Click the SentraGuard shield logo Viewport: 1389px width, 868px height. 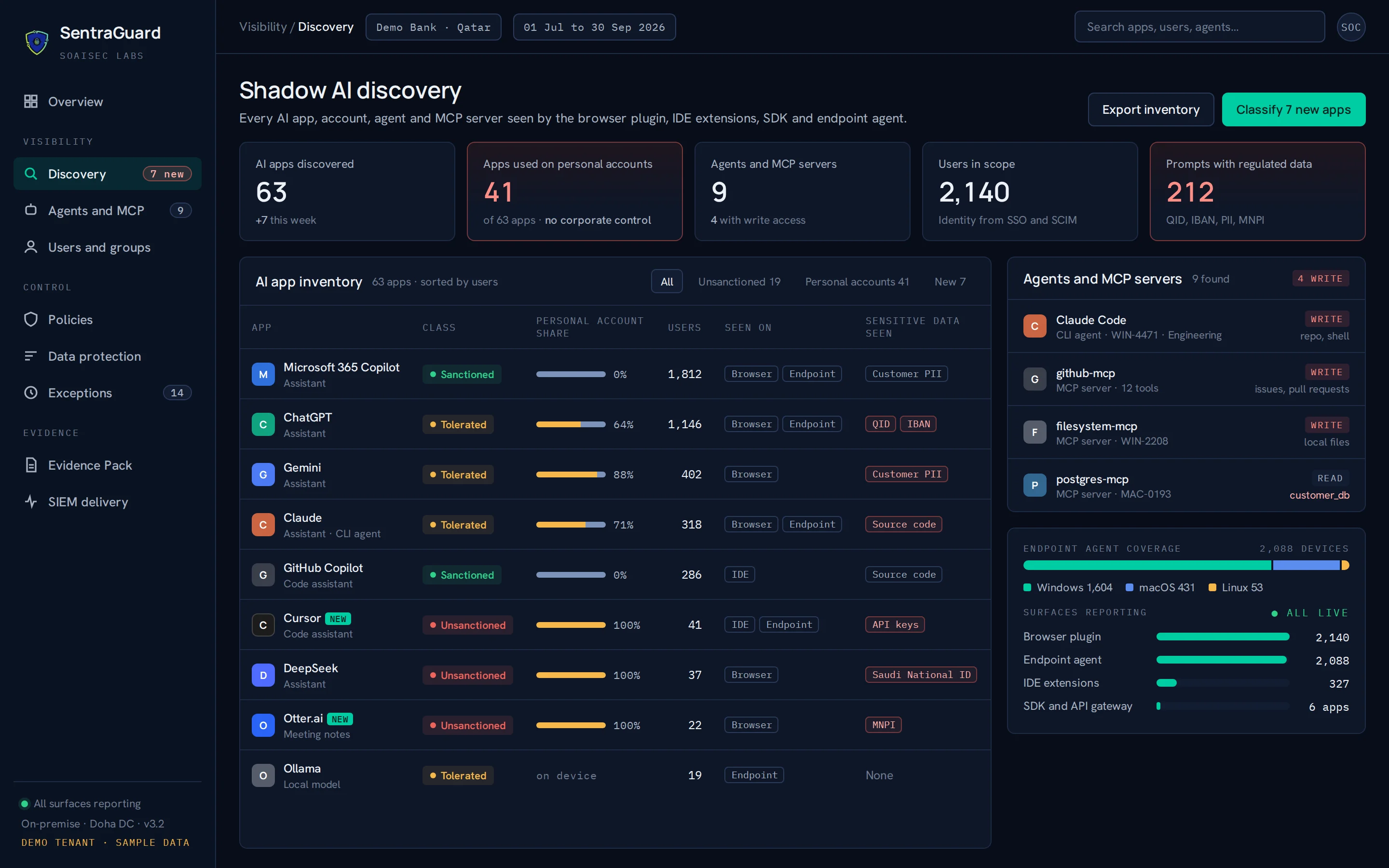click(x=37, y=42)
